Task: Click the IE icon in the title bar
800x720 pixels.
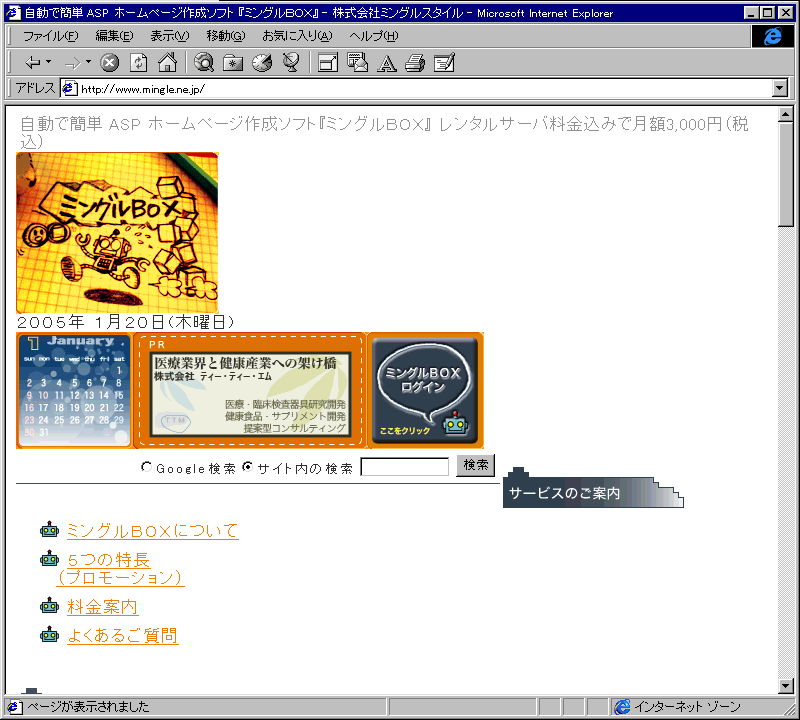Action: click(x=13, y=13)
